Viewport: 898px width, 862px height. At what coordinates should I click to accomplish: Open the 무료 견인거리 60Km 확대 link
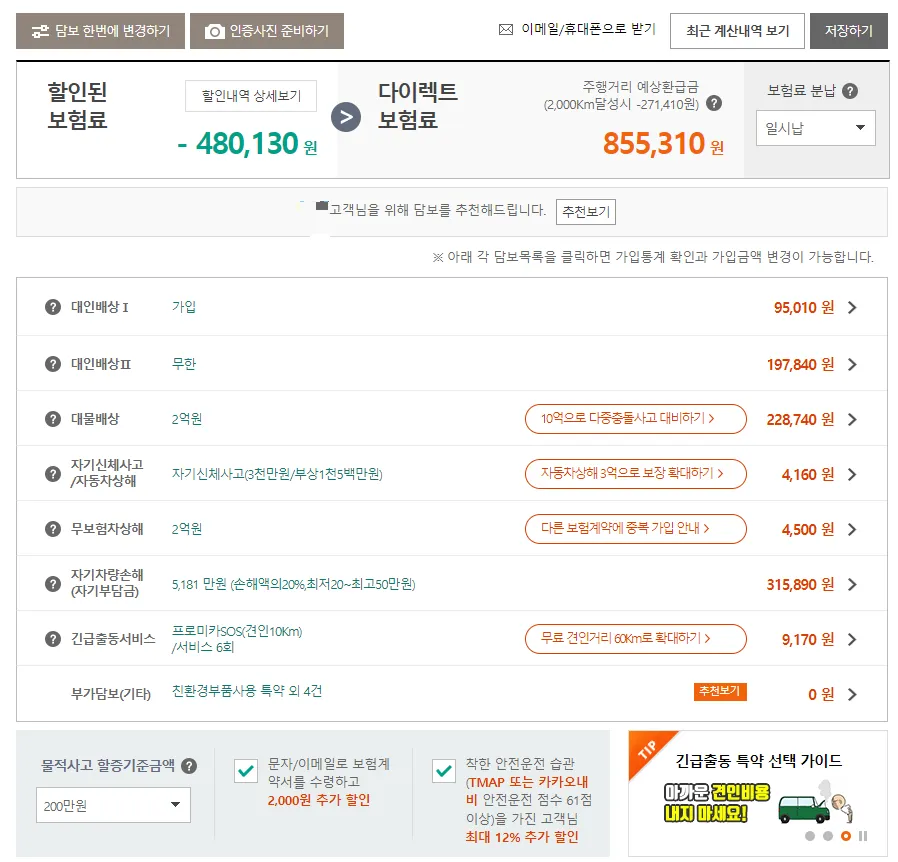[x=636, y=638]
